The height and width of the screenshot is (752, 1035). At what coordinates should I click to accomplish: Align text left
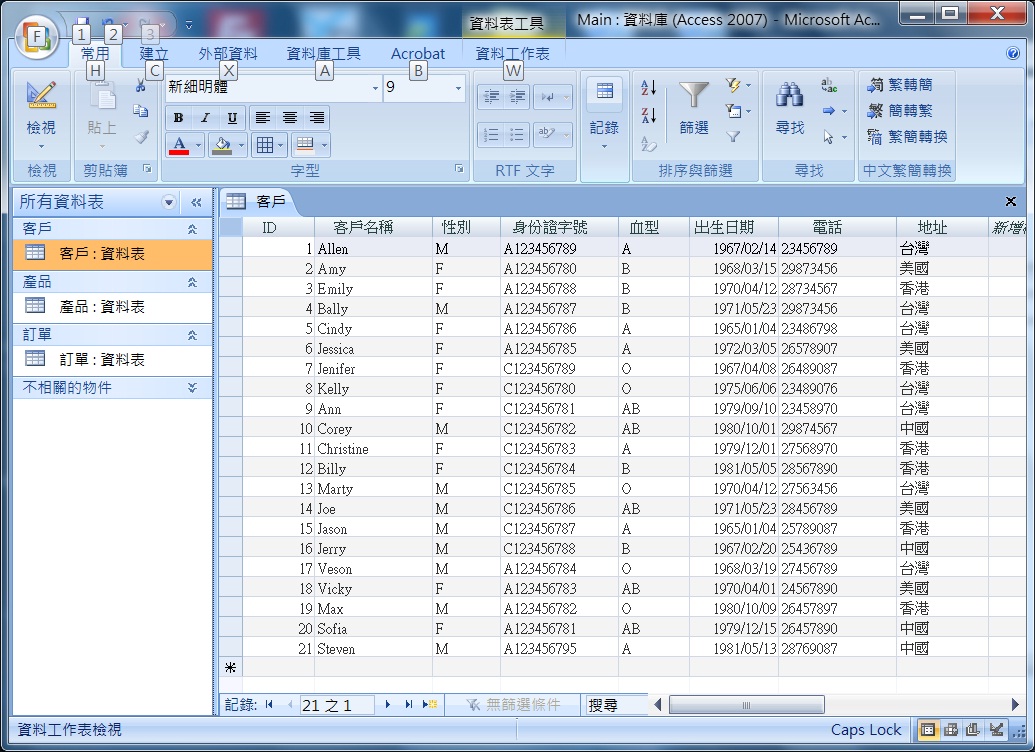[263, 118]
